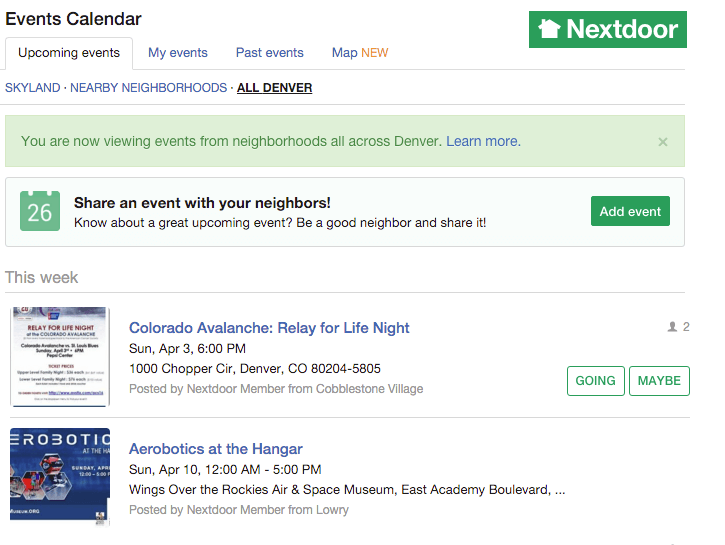Click the Wings Over the Rockies location text

[347, 490]
